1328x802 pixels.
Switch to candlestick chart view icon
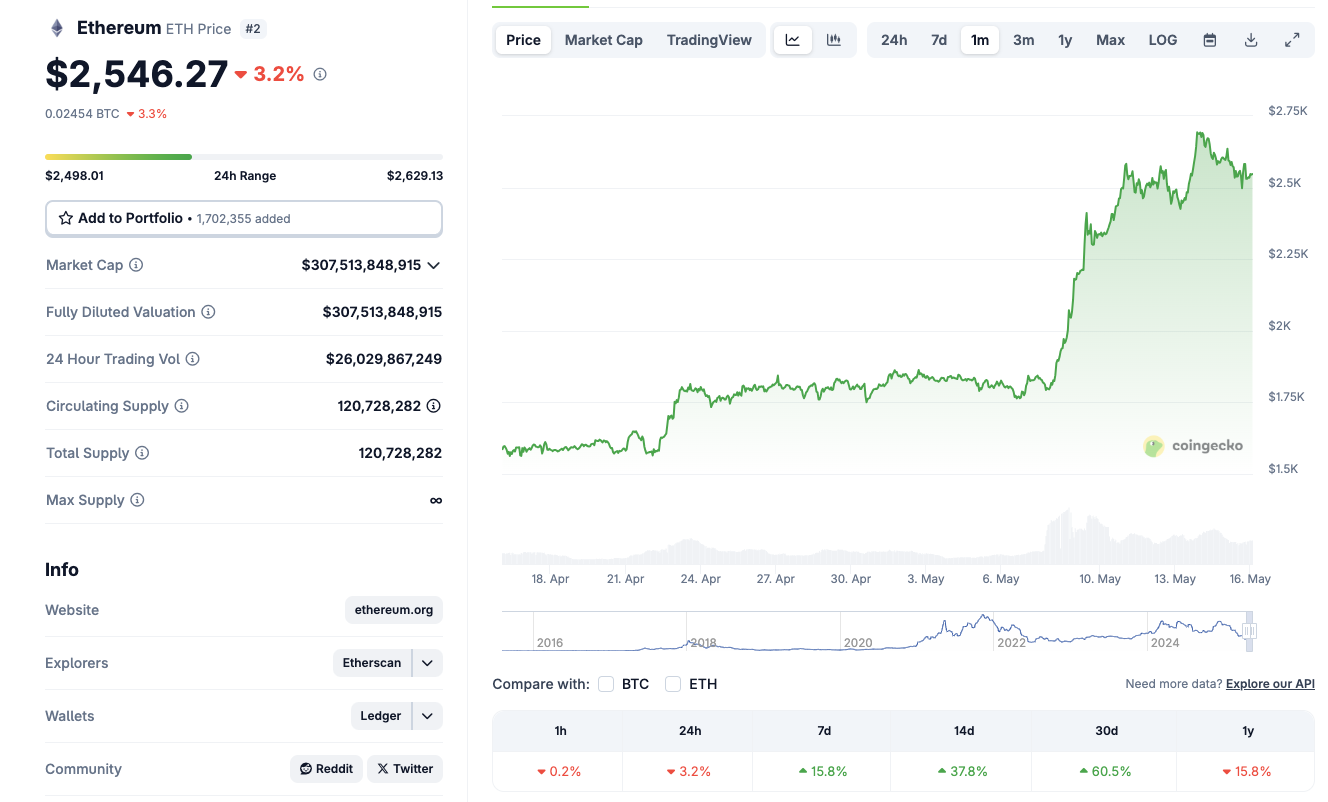point(834,40)
